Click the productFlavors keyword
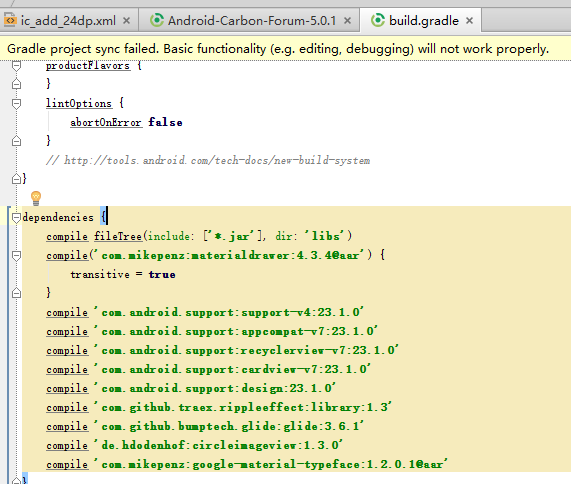The image size is (571, 484). [88, 66]
